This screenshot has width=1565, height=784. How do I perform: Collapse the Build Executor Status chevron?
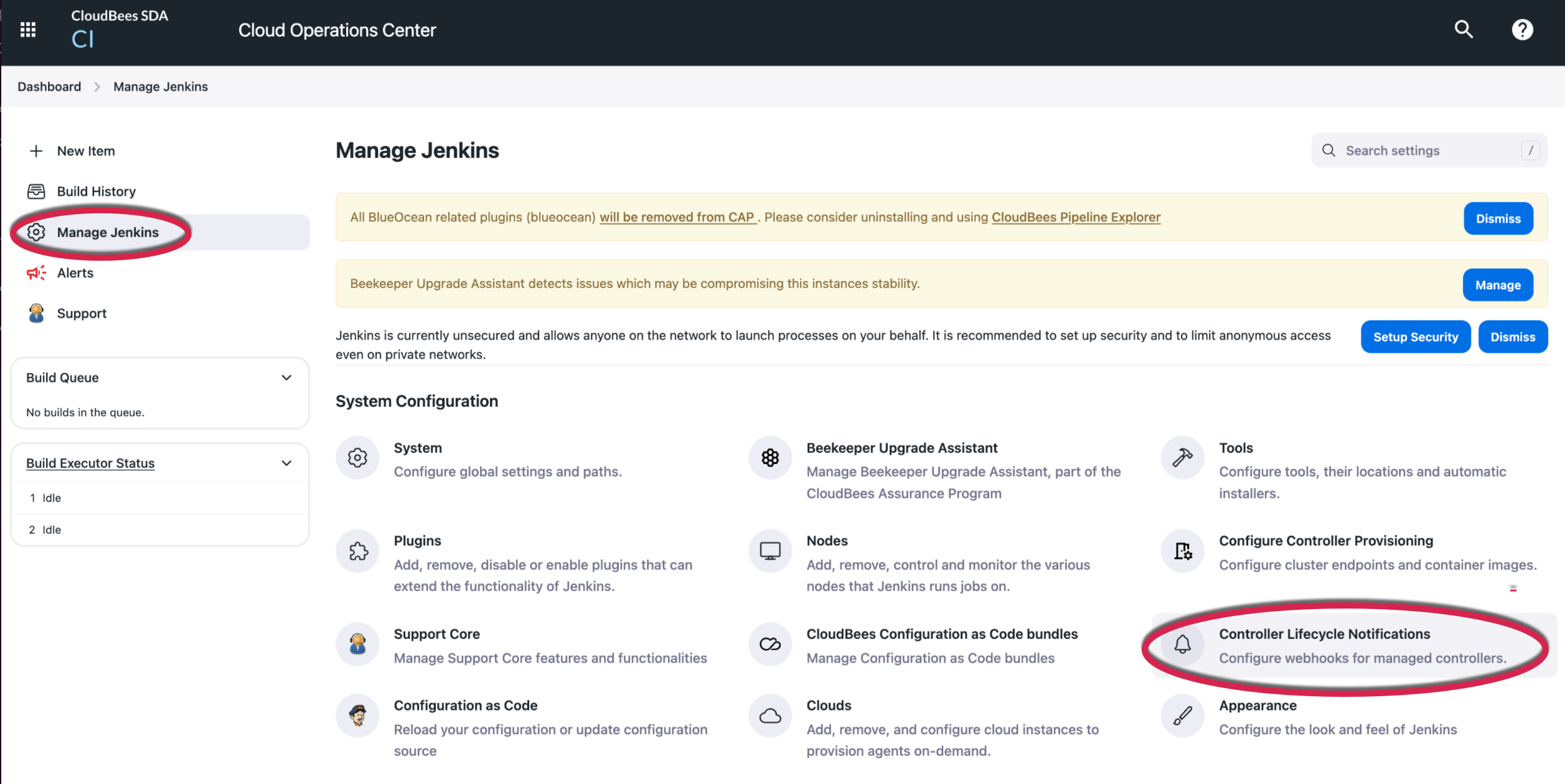pyautogui.click(x=286, y=463)
